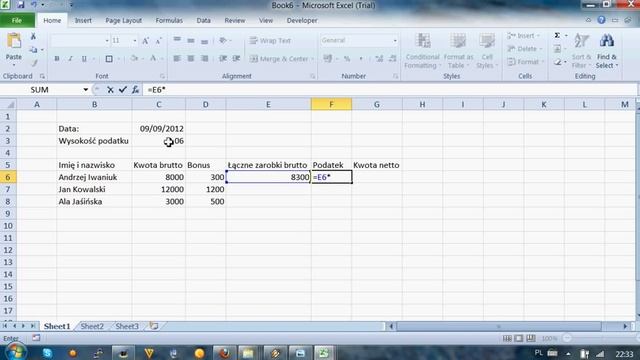This screenshot has height=360, width=640.
Task: Click the Format Painter brush icon
Action: pos(33,62)
